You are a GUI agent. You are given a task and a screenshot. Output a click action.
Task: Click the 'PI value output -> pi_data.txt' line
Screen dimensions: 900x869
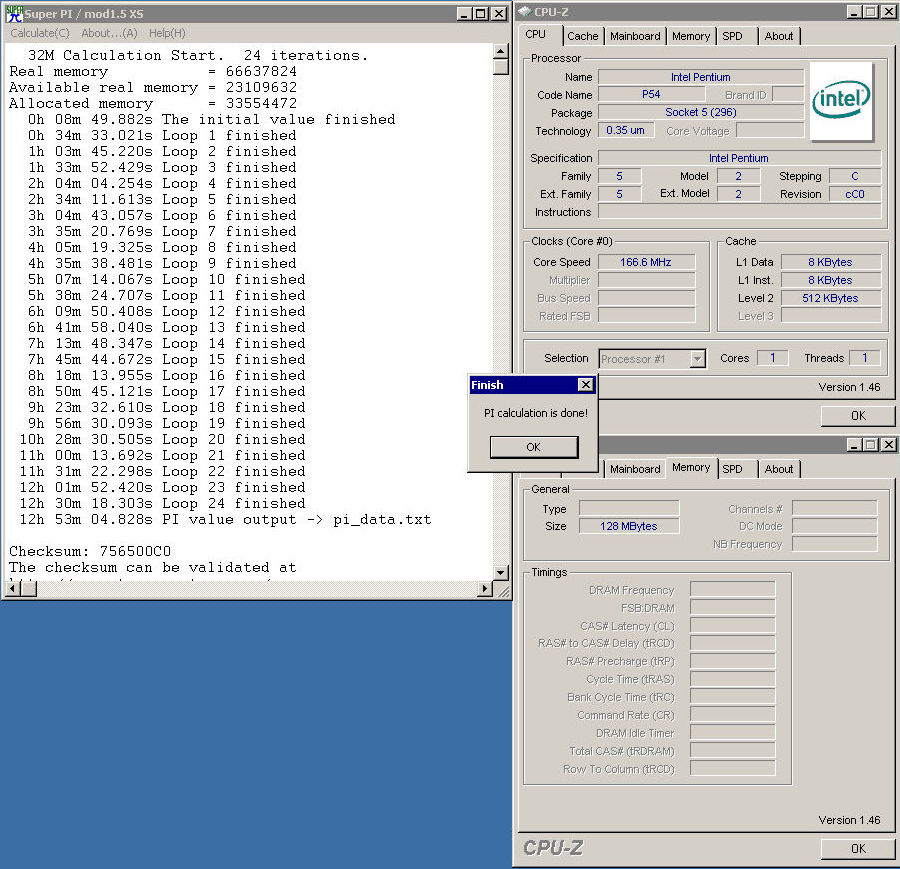pos(225,519)
